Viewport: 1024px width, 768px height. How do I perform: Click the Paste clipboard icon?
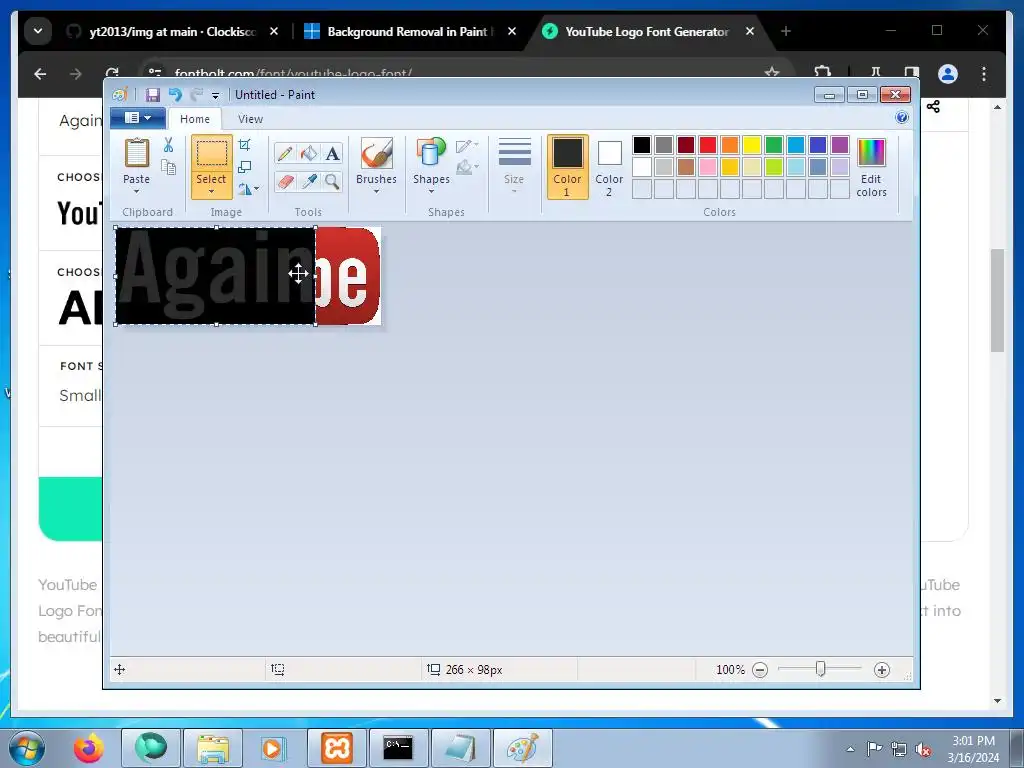pos(136,153)
